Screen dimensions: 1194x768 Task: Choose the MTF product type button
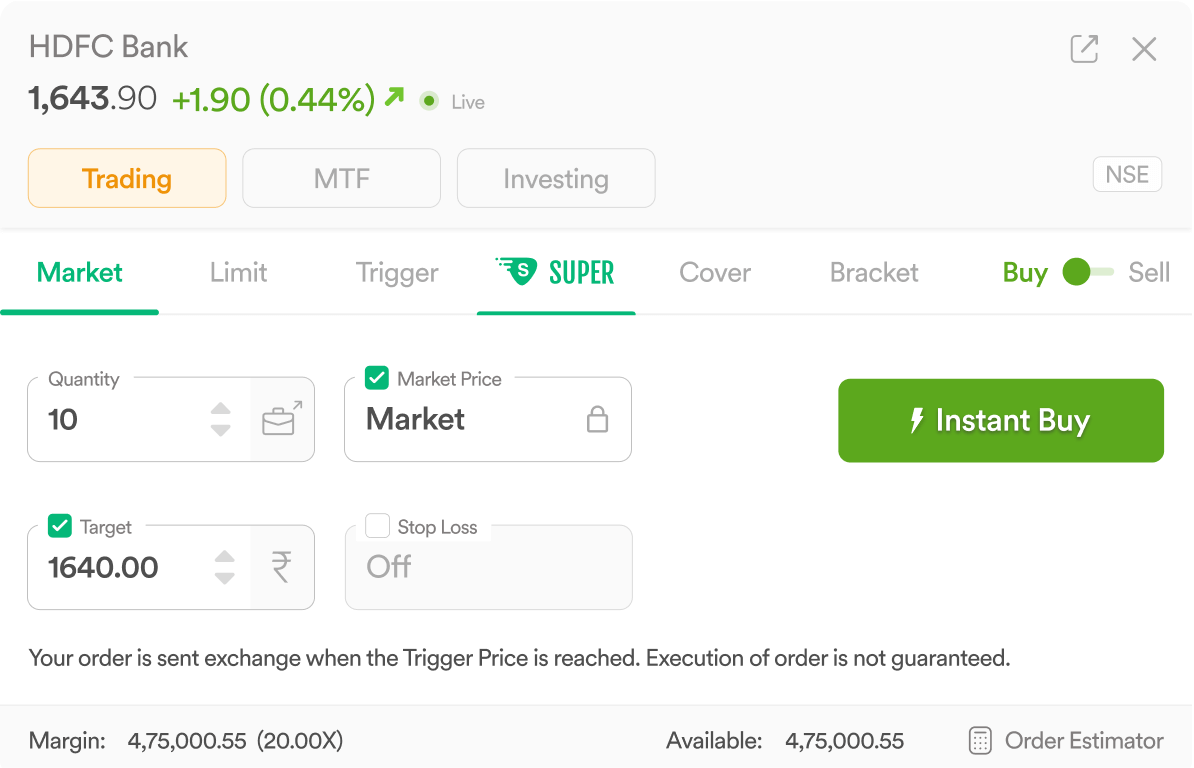[x=341, y=178]
